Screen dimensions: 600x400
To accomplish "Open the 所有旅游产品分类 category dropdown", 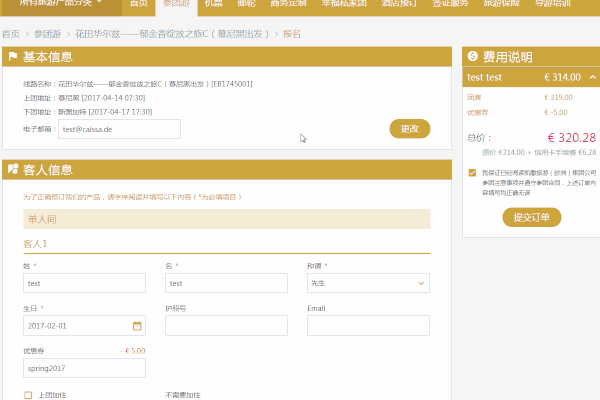I will [60, 4].
